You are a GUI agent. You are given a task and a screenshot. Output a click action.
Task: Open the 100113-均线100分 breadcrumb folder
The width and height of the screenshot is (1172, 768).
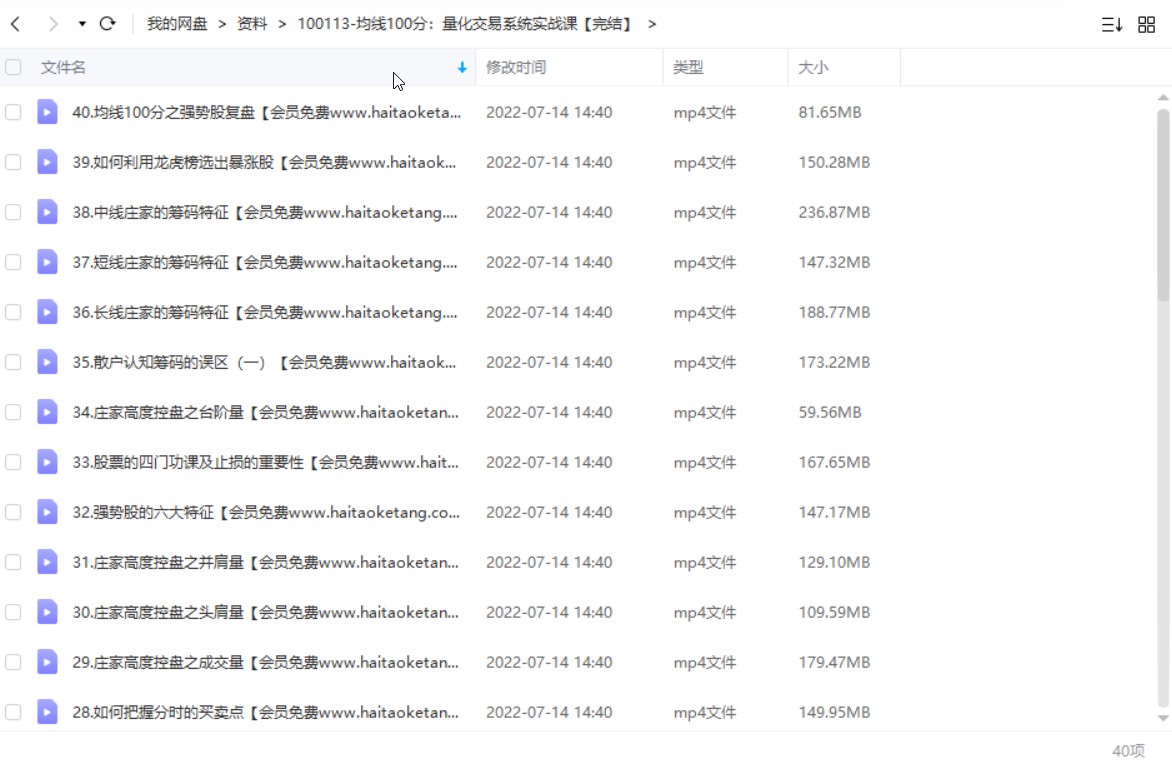tap(465, 24)
